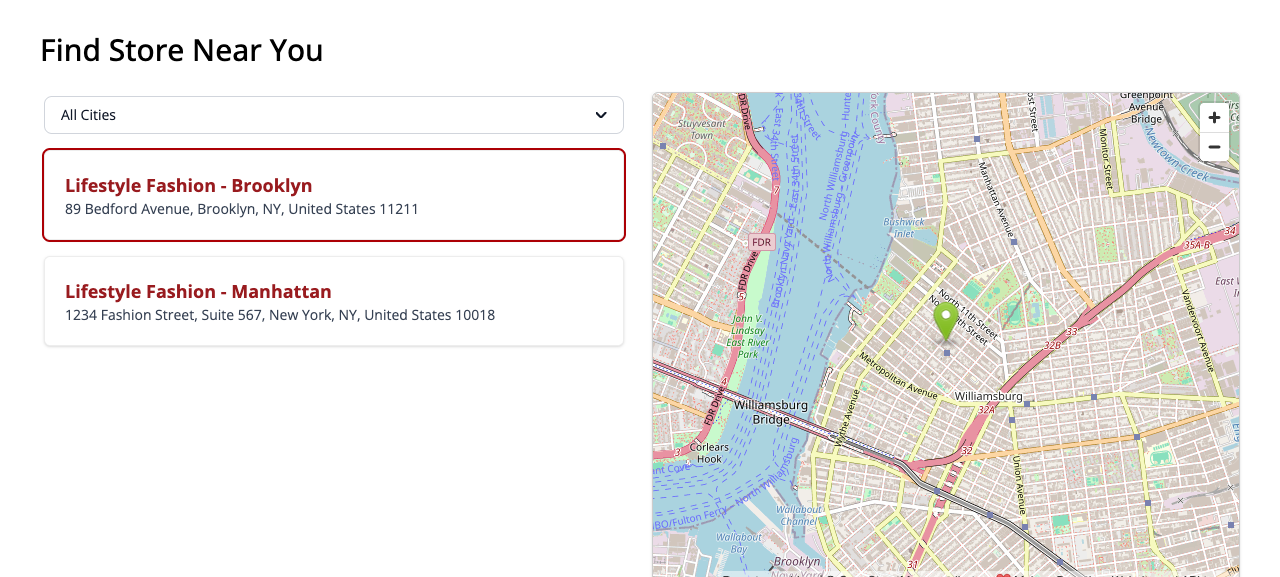The width and height of the screenshot is (1280, 577).
Task: Select the Lifestyle Fashion - Brooklyn store card
Action: [334, 195]
